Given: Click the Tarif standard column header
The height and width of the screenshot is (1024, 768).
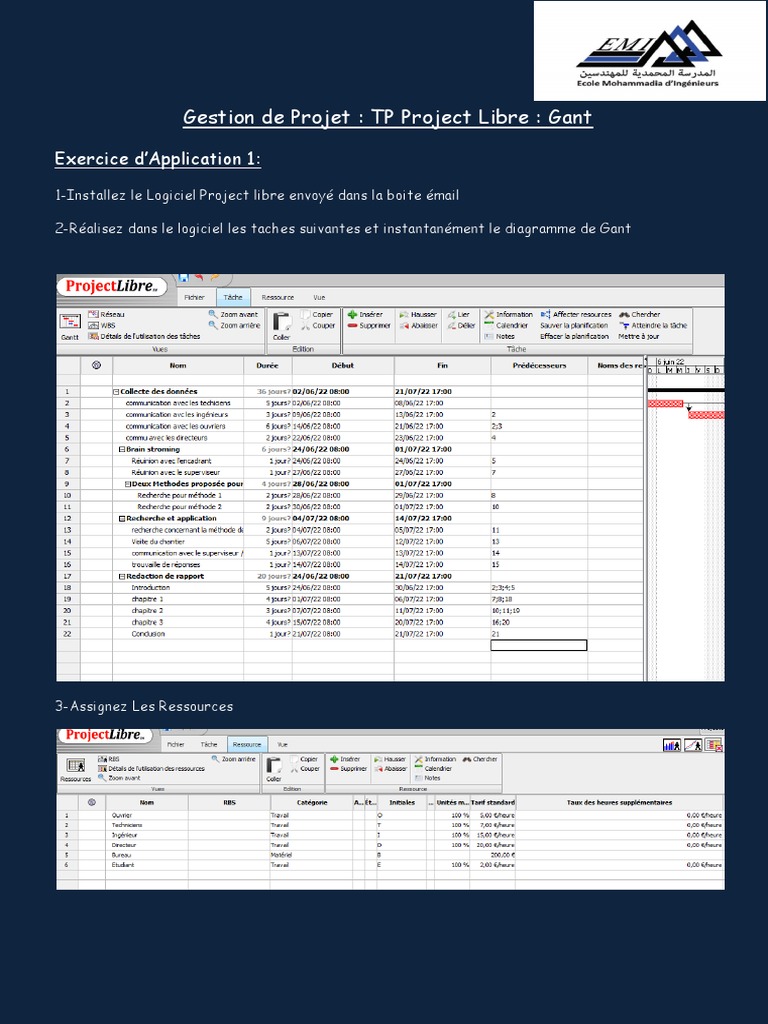Looking at the screenshot, I should [493, 803].
